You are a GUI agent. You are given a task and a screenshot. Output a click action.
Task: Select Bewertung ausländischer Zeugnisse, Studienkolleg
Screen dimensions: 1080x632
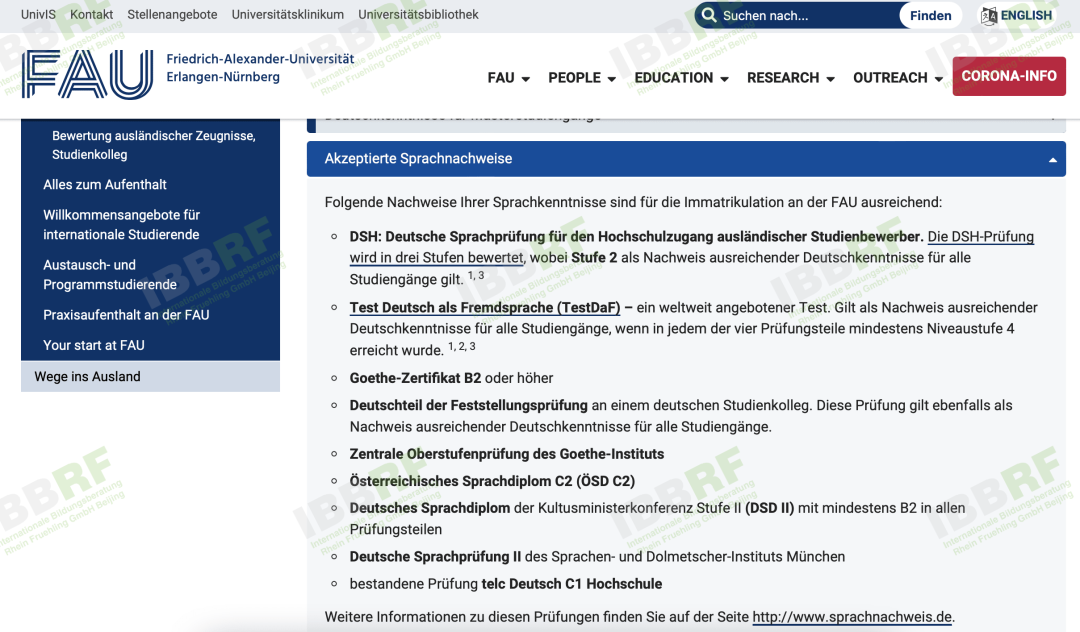coord(154,145)
